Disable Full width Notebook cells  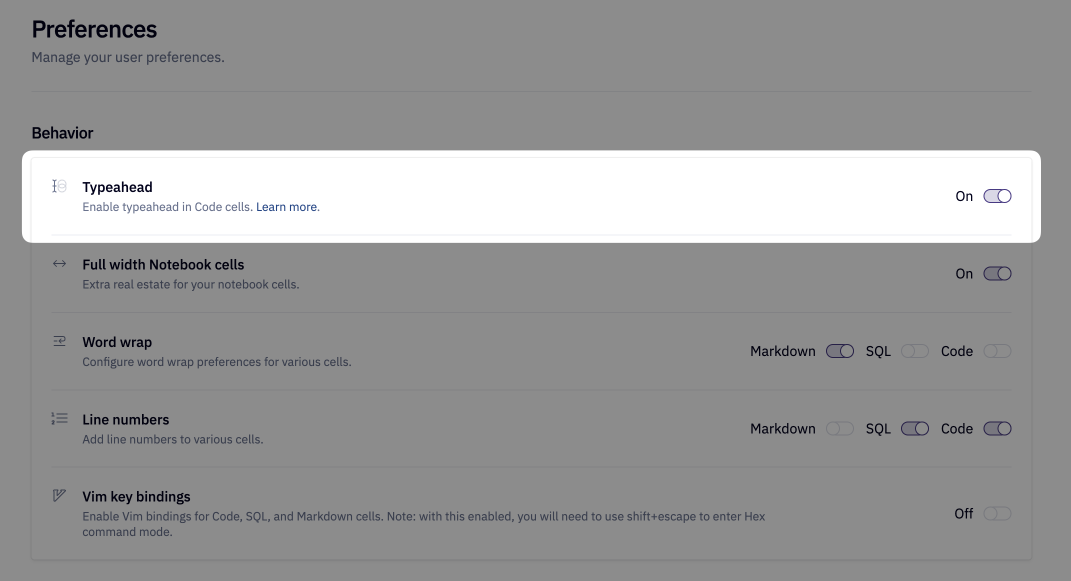(x=997, y=273)
